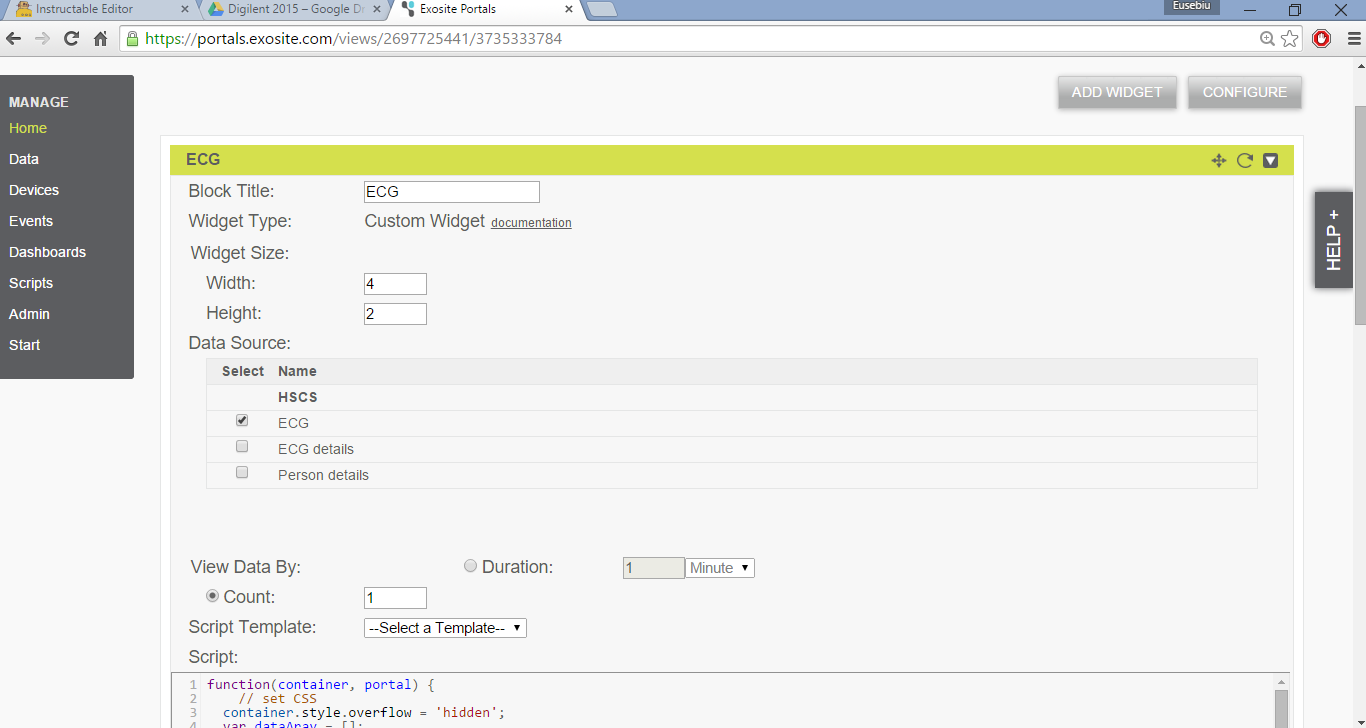Check the ECG data source checkbox

click(242, 421)
